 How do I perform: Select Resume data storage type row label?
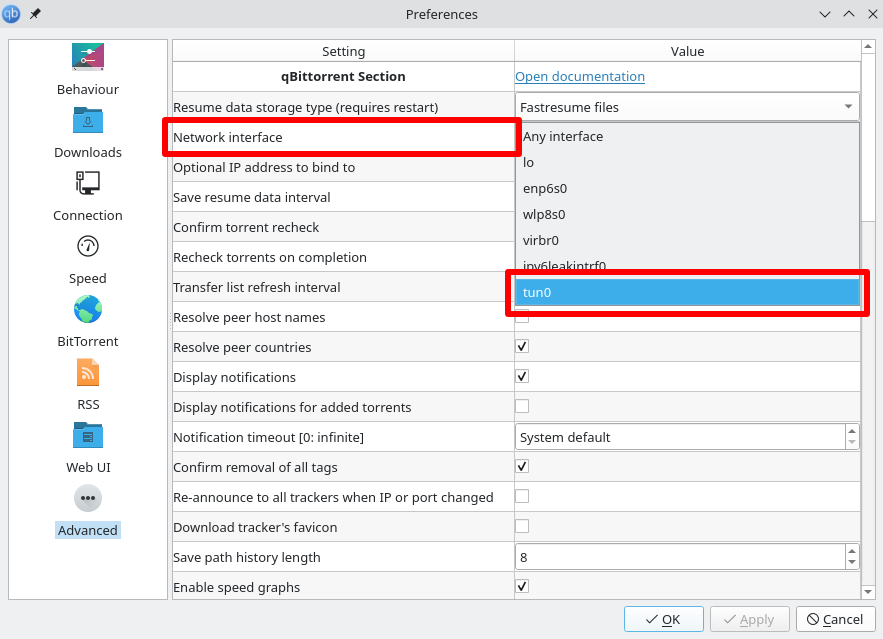coord(305,107)
